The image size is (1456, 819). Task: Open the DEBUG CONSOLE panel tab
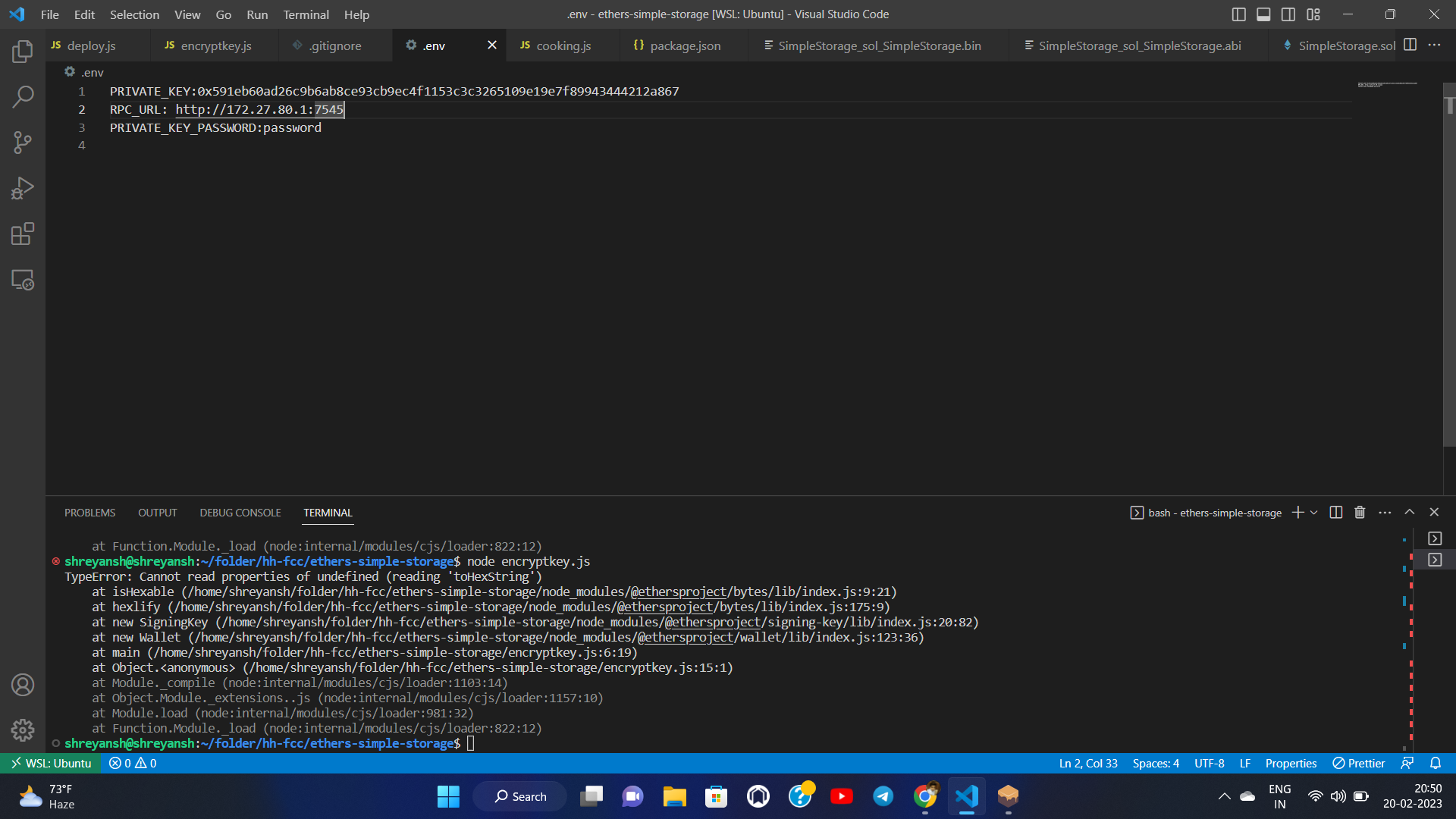pyautogui.click(x=240, y=513)
